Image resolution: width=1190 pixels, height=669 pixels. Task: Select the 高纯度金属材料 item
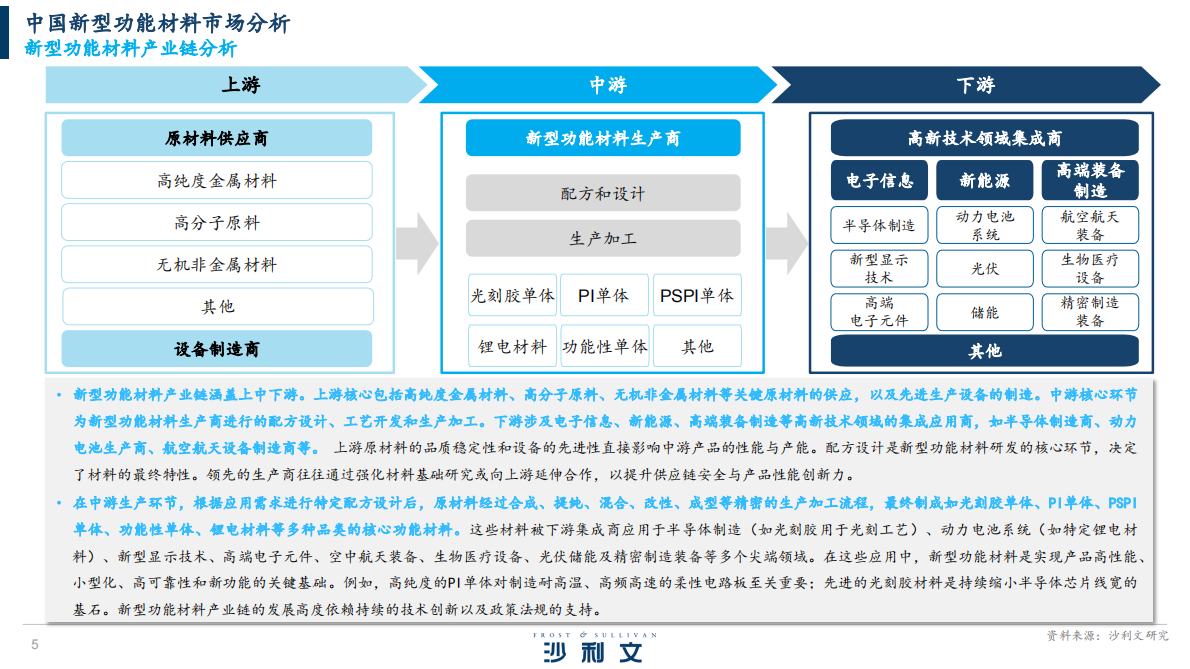click(x=217, y=179)
